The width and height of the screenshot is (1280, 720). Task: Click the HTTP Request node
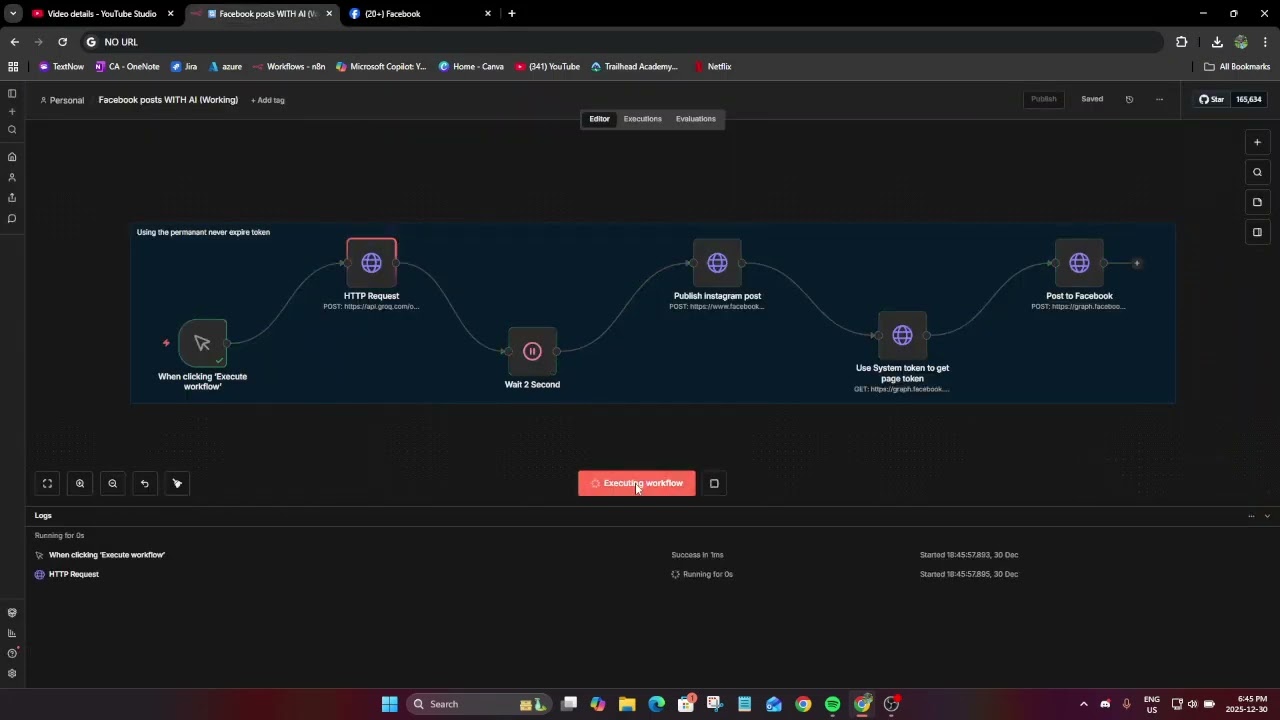tap(371, 263)
